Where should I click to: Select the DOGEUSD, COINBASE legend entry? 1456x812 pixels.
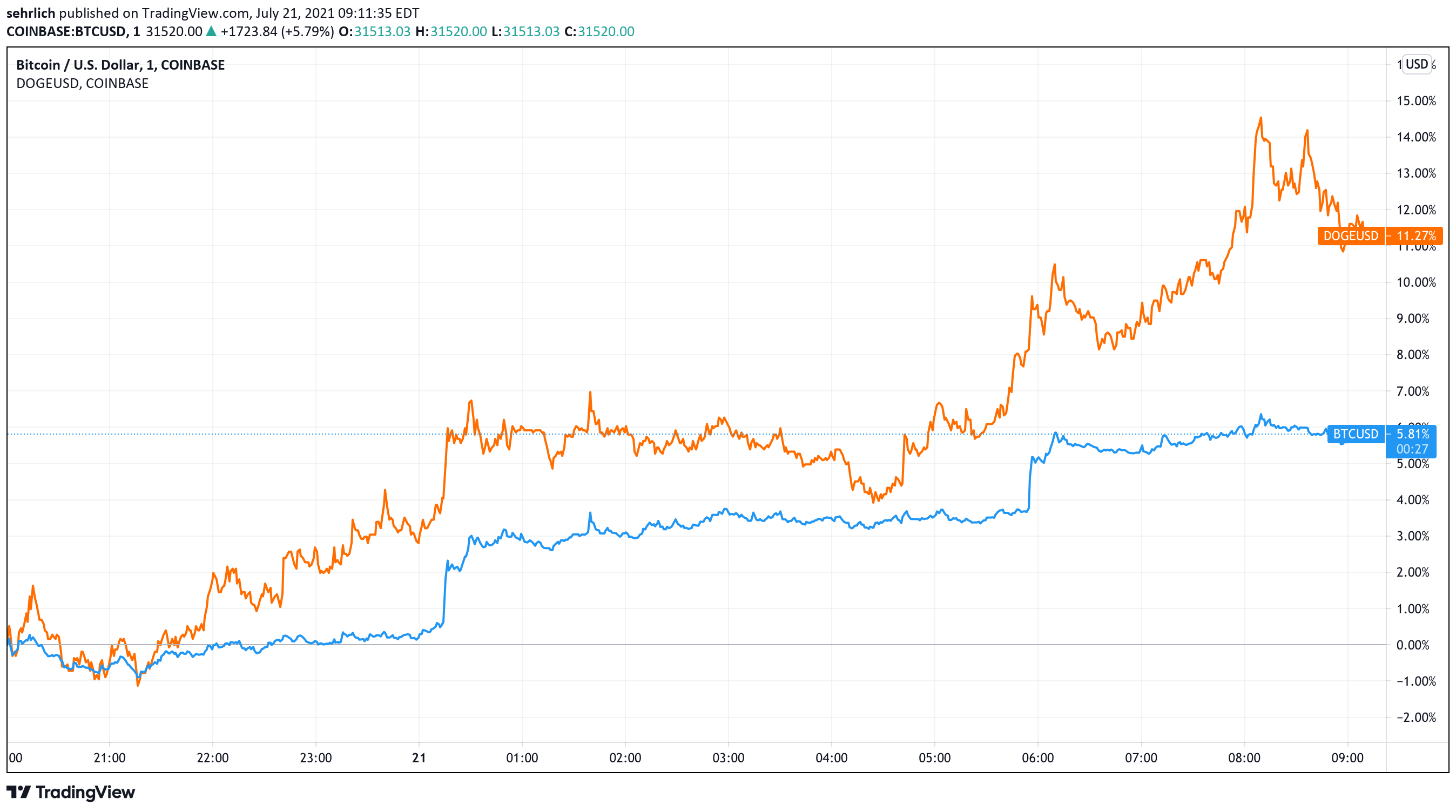coord(82,83)
